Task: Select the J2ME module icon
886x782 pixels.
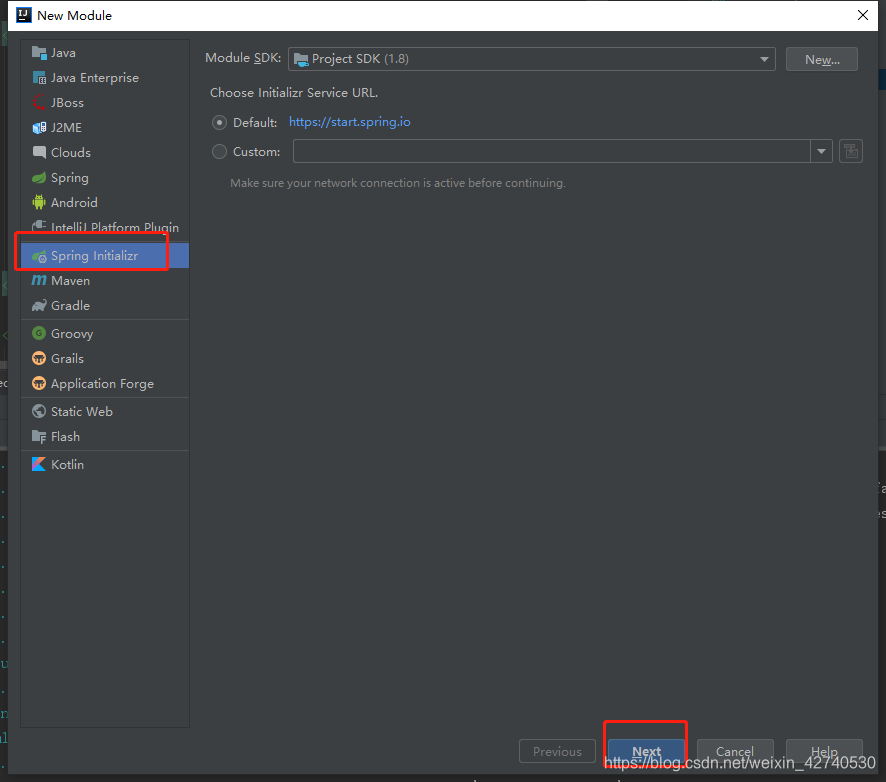Action: [x=39, y=128]
